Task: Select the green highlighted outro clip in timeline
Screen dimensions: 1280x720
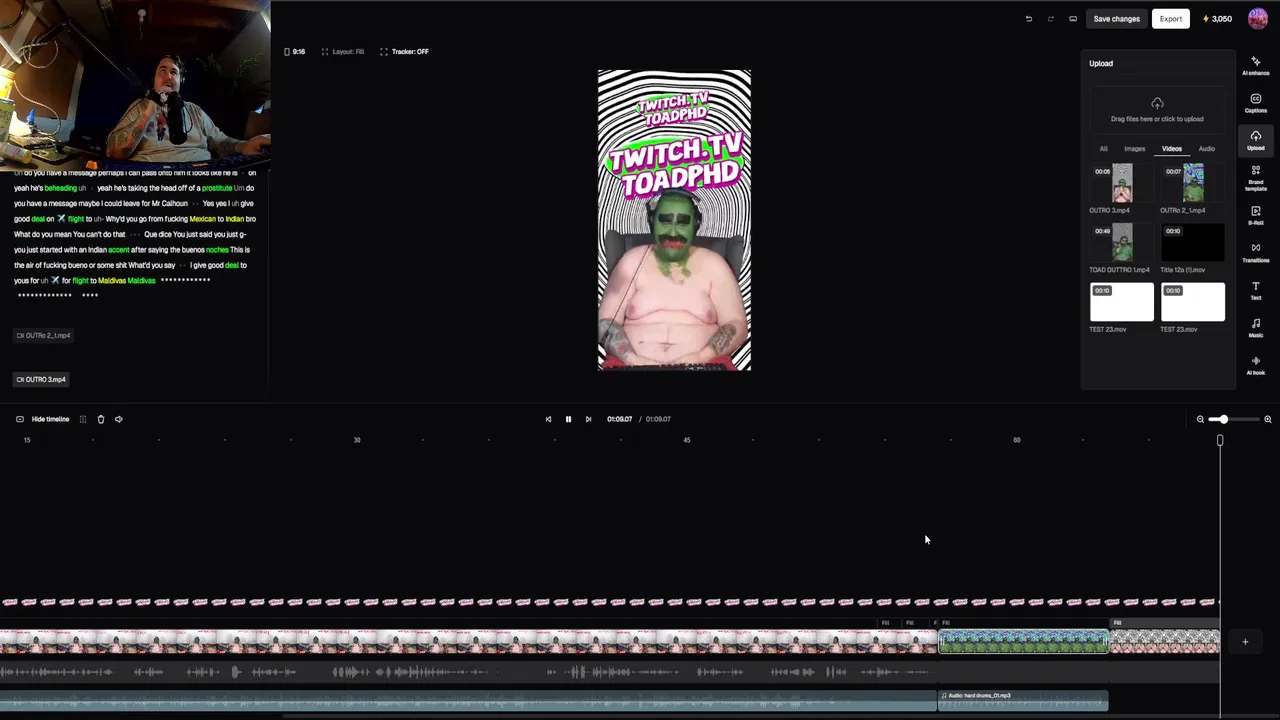Action: (x=1023, y=642)
